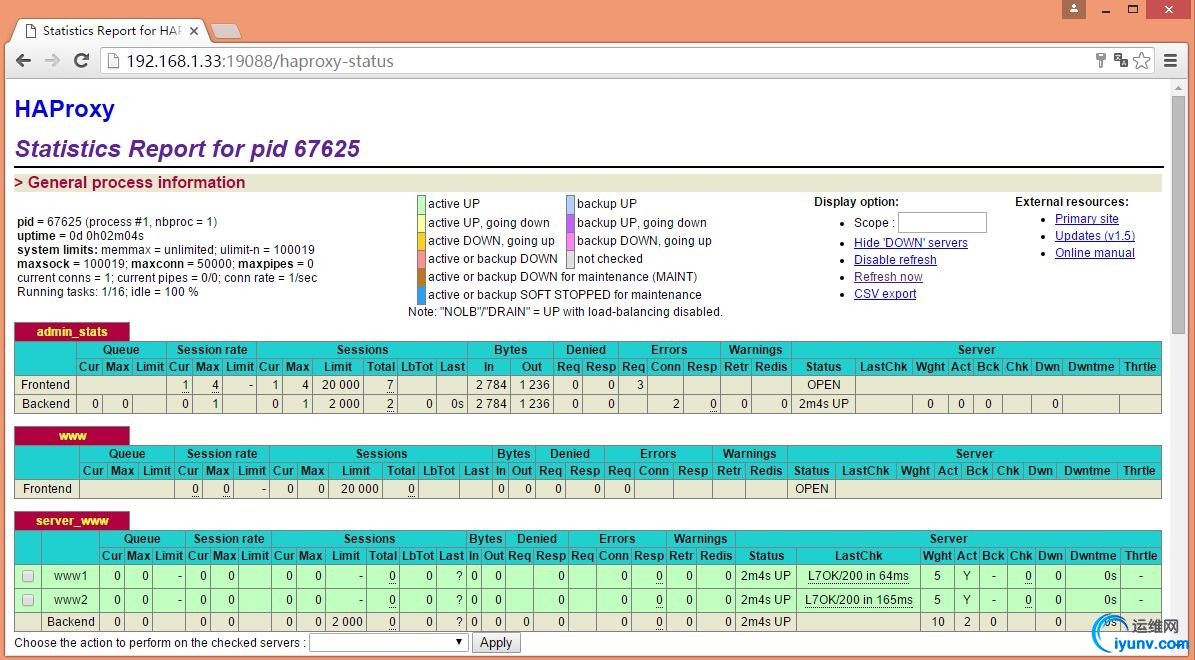Check the www1 server checkbox
This screenshot has width=1195, height=660.
coord(28,576)
